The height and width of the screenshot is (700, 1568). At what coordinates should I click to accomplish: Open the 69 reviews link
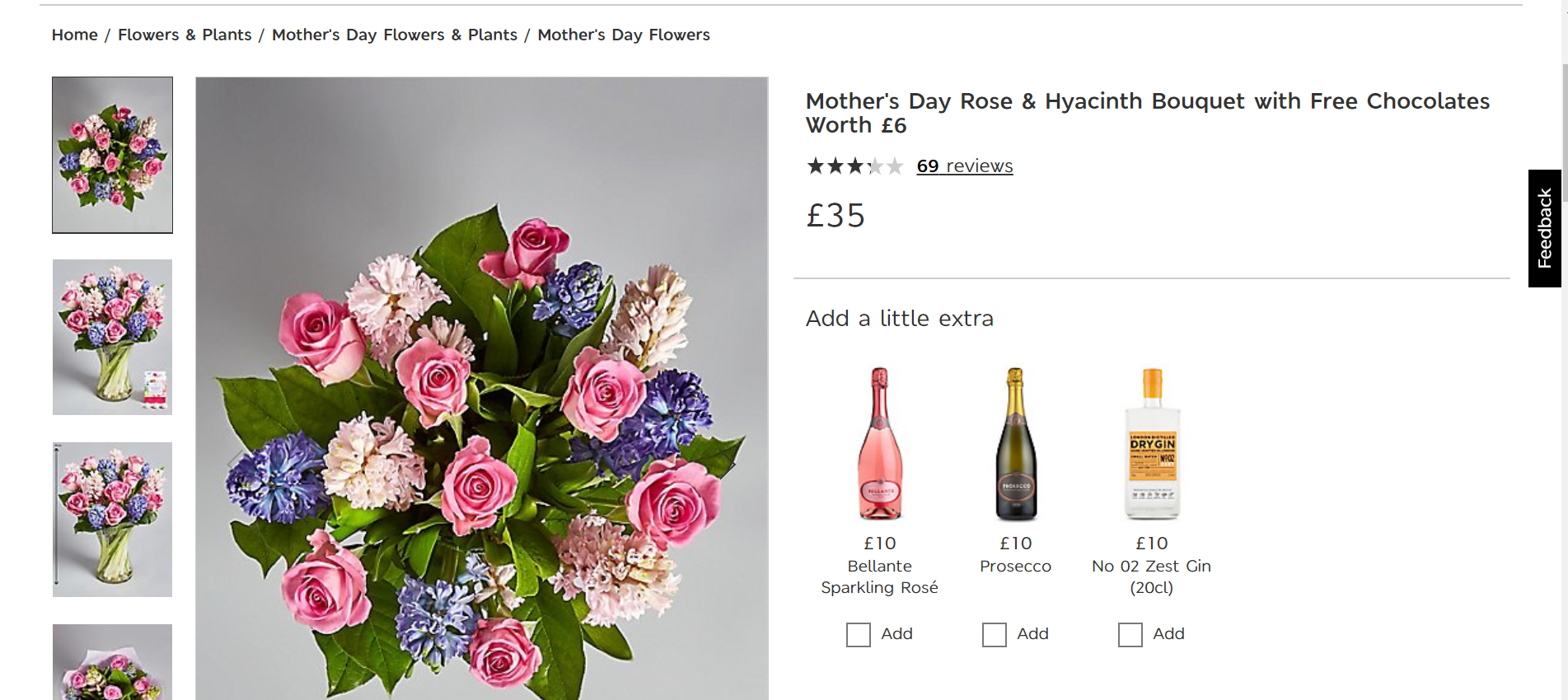click(x=965, y=166)
